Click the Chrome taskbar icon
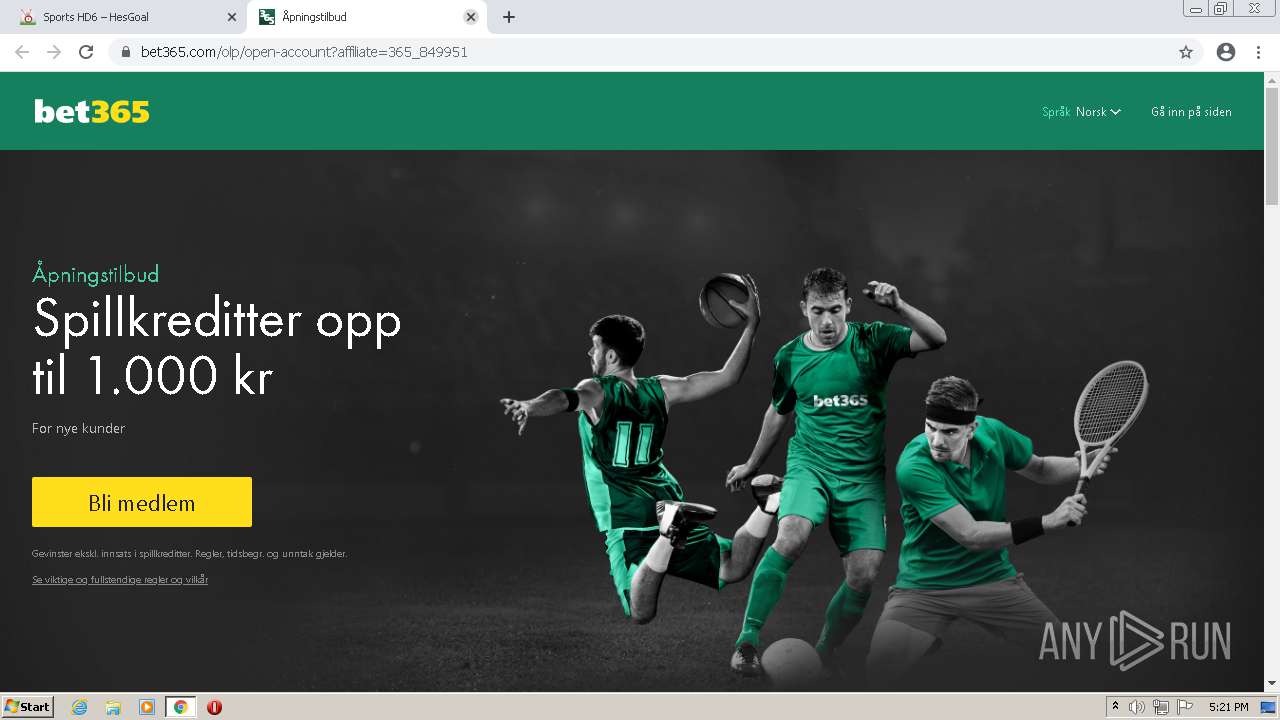The image size is (1280, 720). (180, 707)
